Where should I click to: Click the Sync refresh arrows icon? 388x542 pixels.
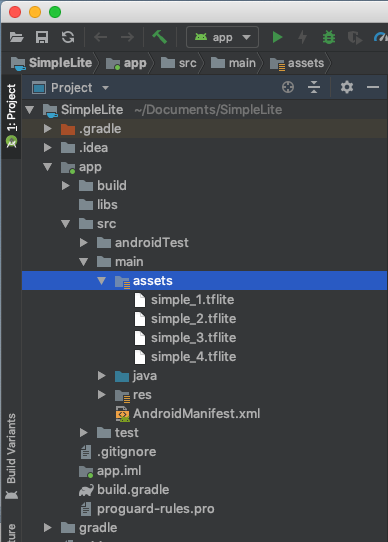68,37
